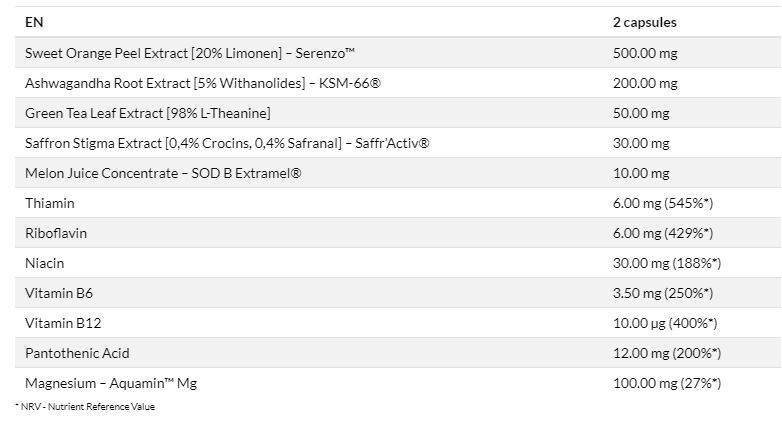Click the EN column header
The height and width of the screenshot is (425, 782).
pyautogui.click(x=34, y=22)
